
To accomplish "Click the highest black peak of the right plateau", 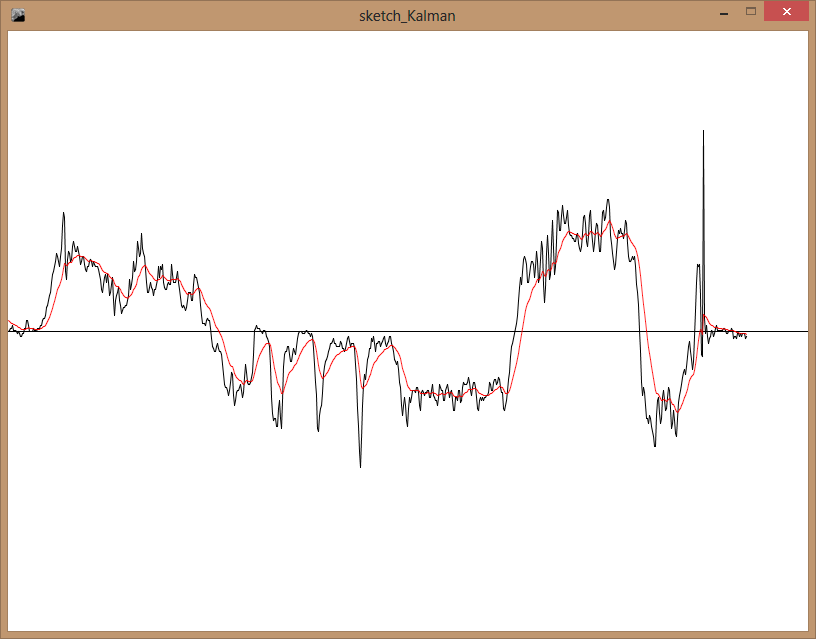I will tap(607, 199).
